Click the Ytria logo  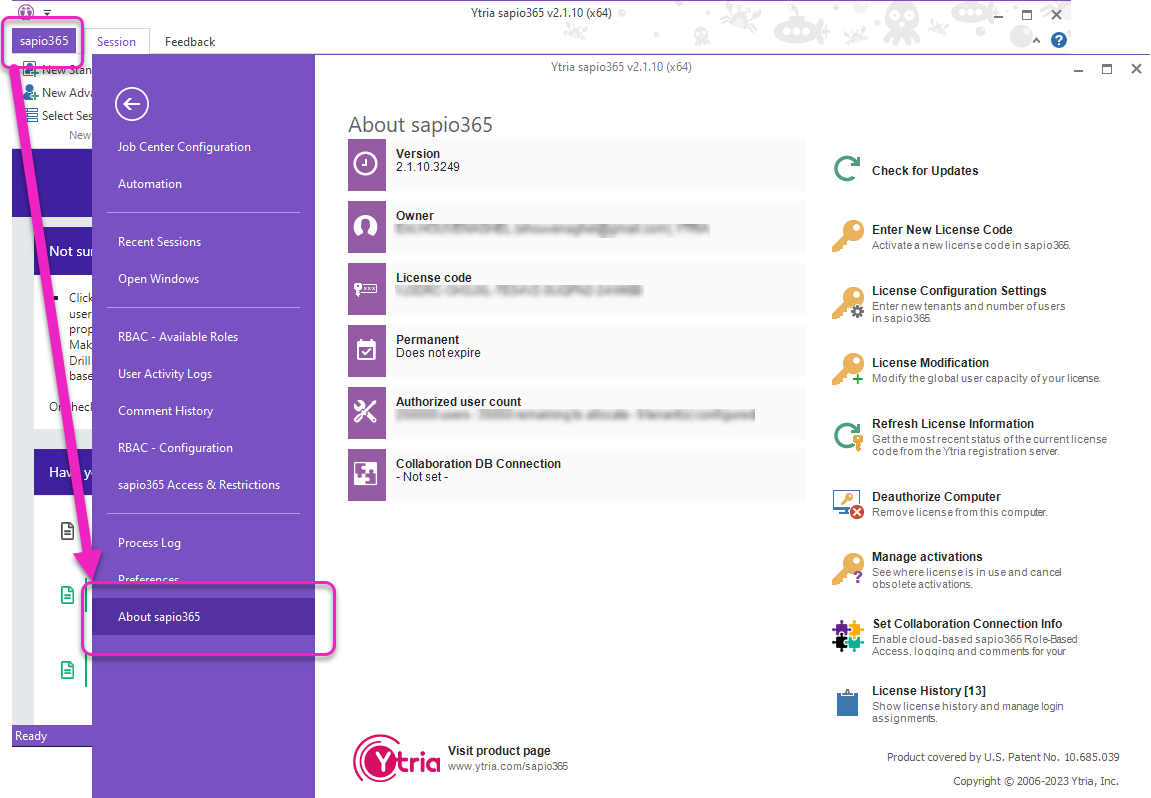click(397, 759)
